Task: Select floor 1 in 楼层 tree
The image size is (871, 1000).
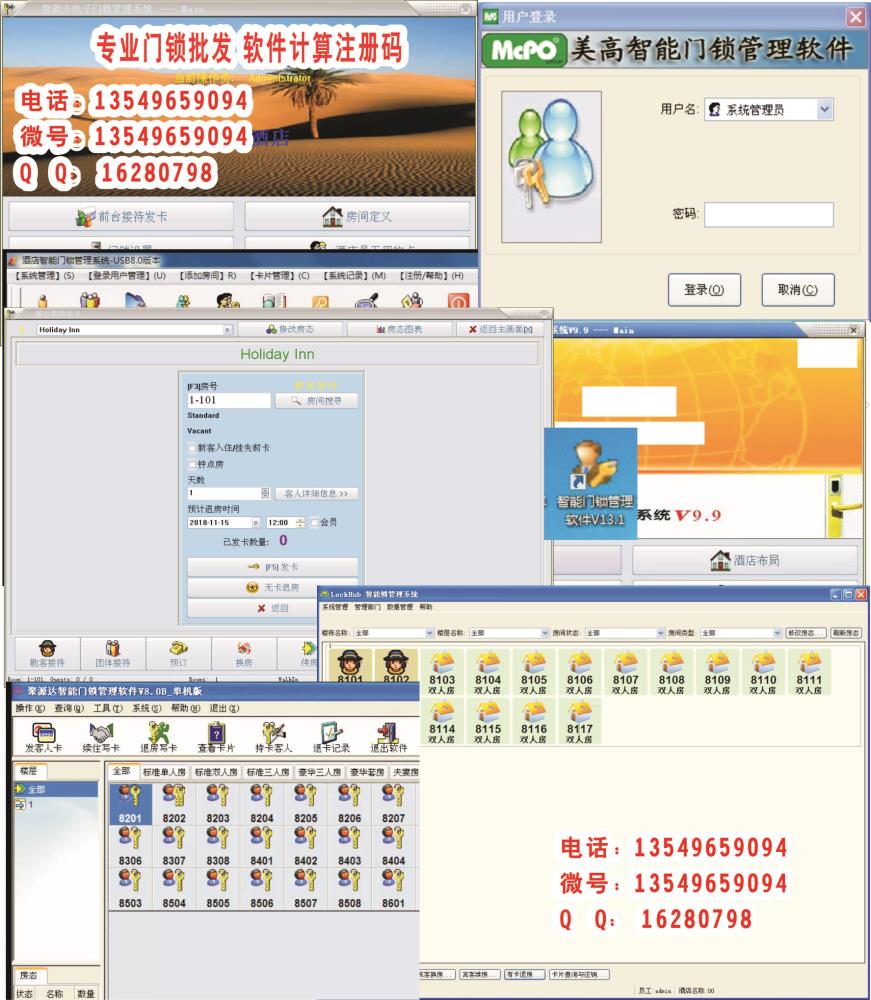Action: [26, 805]
